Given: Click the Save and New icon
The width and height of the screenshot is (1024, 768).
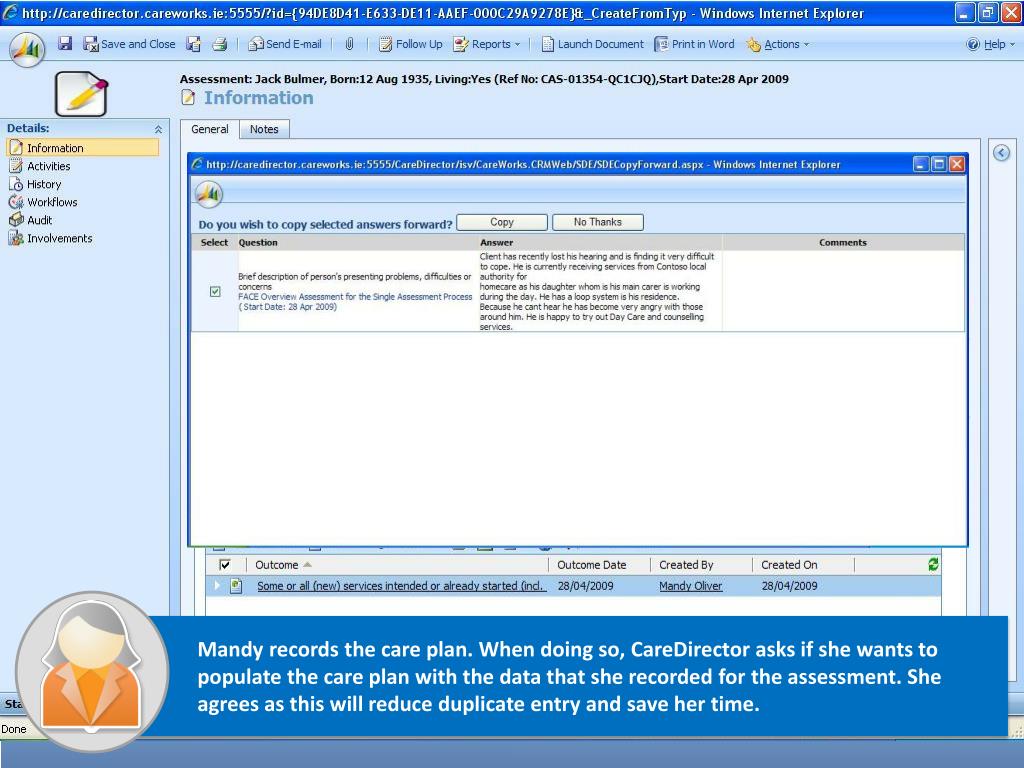Looking at the screenshot, I should [x=193, y=44].
